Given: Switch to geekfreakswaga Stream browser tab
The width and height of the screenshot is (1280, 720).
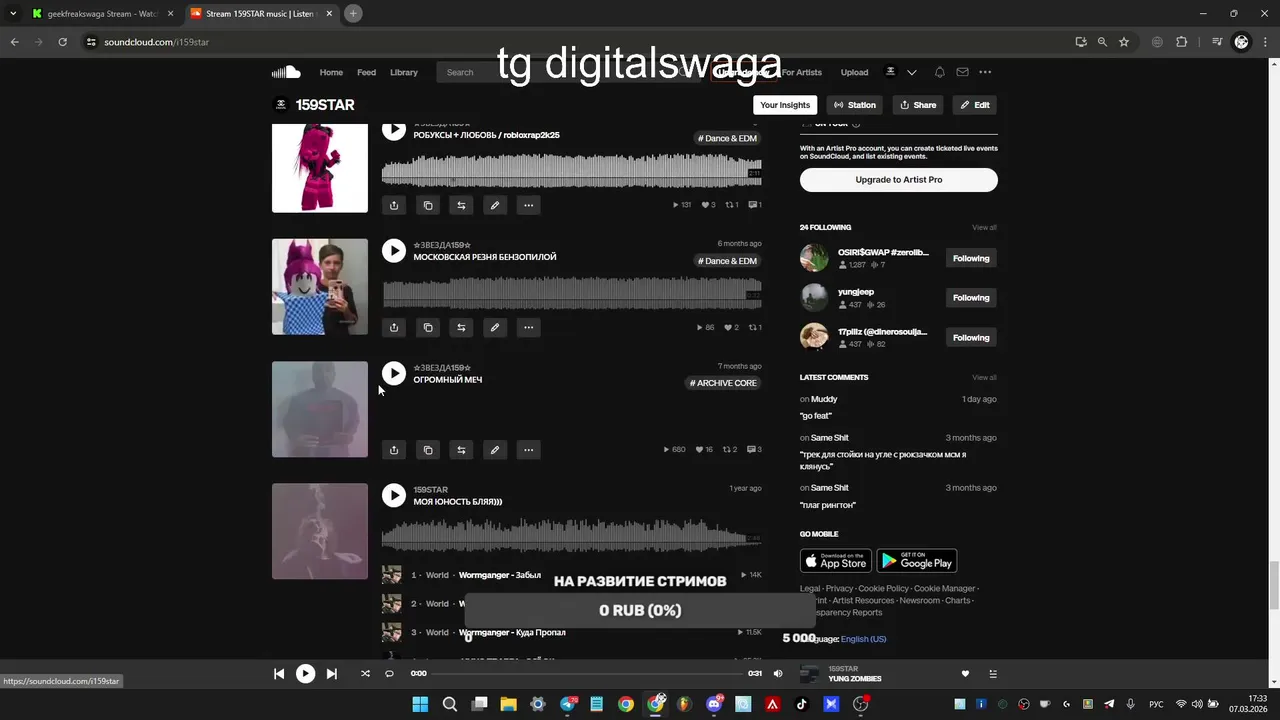Looking at the screenshot, I should point(103,14).
